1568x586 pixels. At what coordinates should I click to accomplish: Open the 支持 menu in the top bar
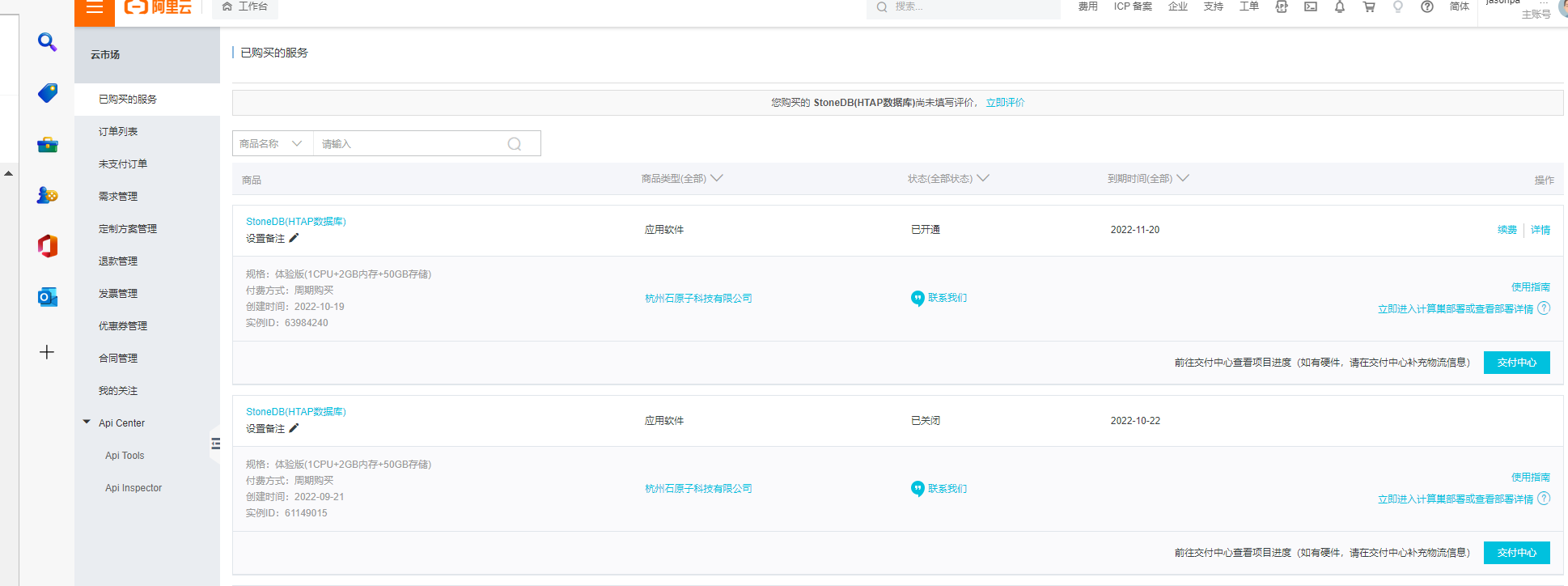[1214, 6]
